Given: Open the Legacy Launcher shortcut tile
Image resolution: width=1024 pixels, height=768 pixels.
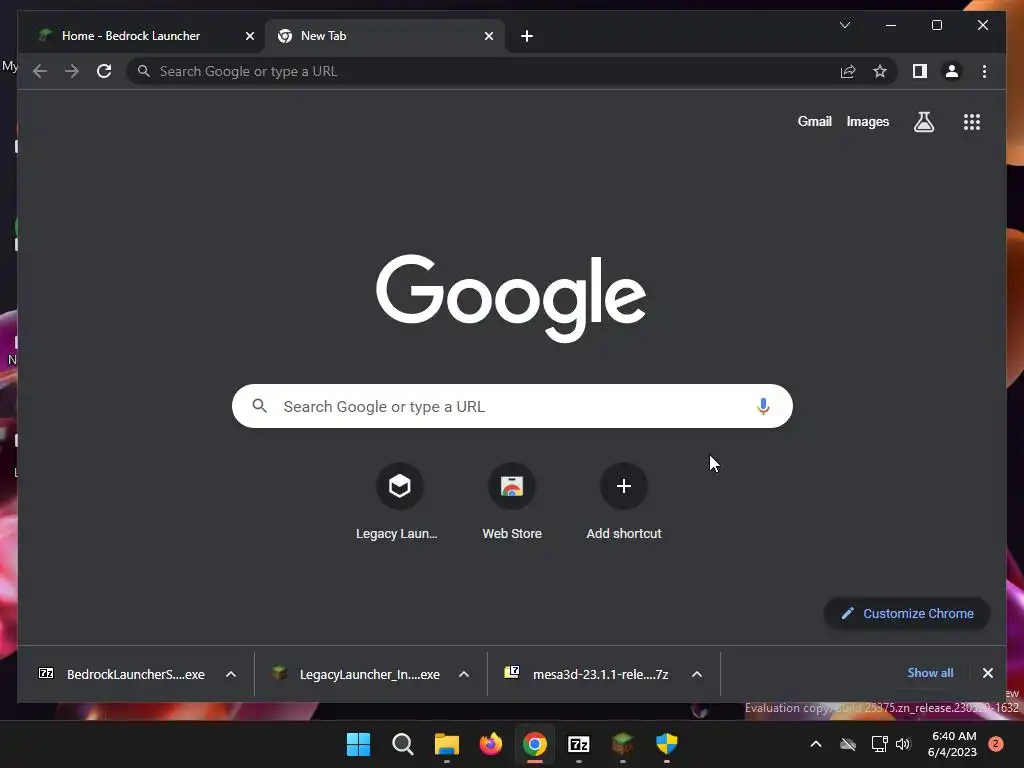Looking at the screenshot, I should [x=399, y=502].
